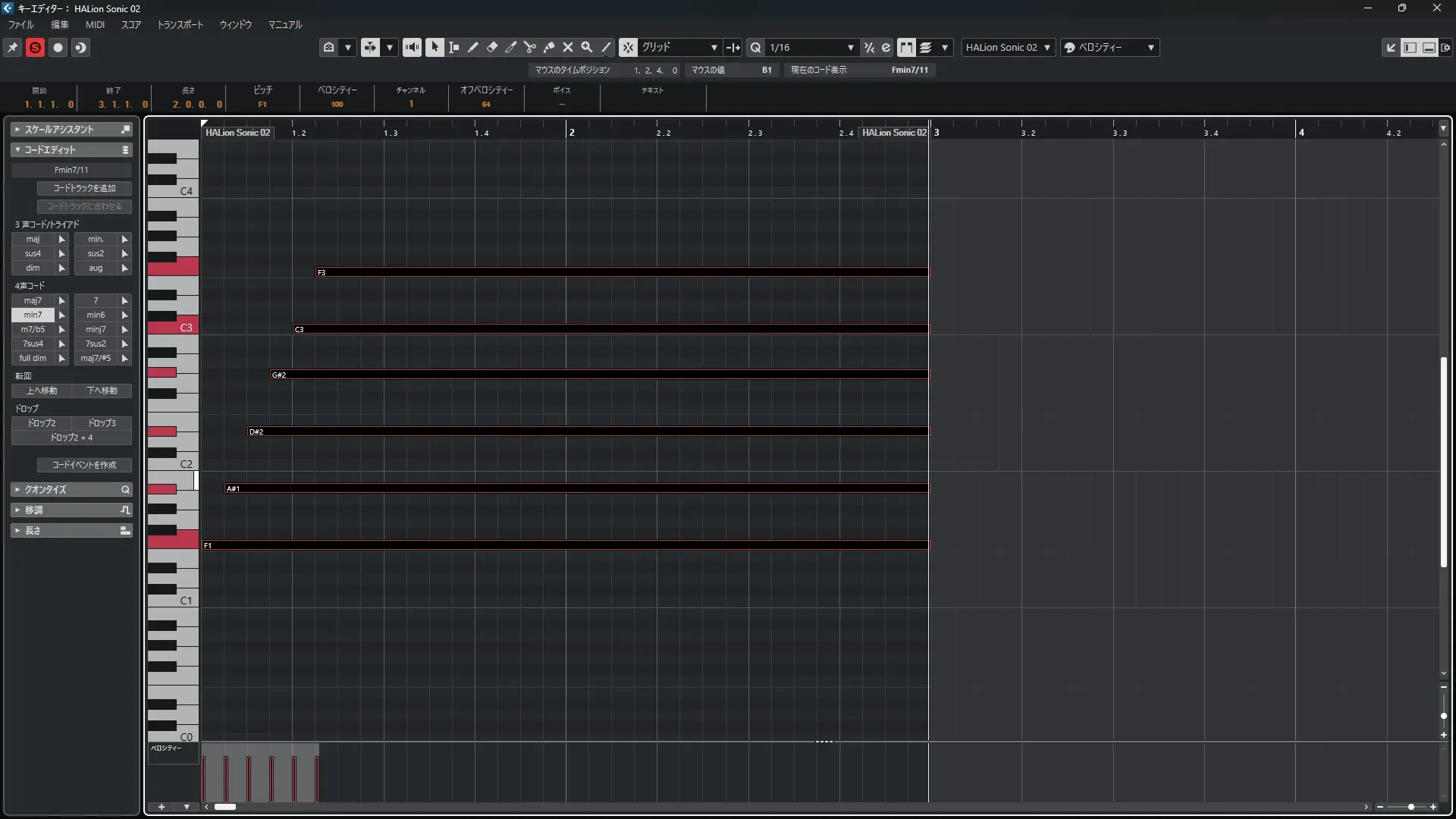Click the F3 note in piano roll

[622, 272]
